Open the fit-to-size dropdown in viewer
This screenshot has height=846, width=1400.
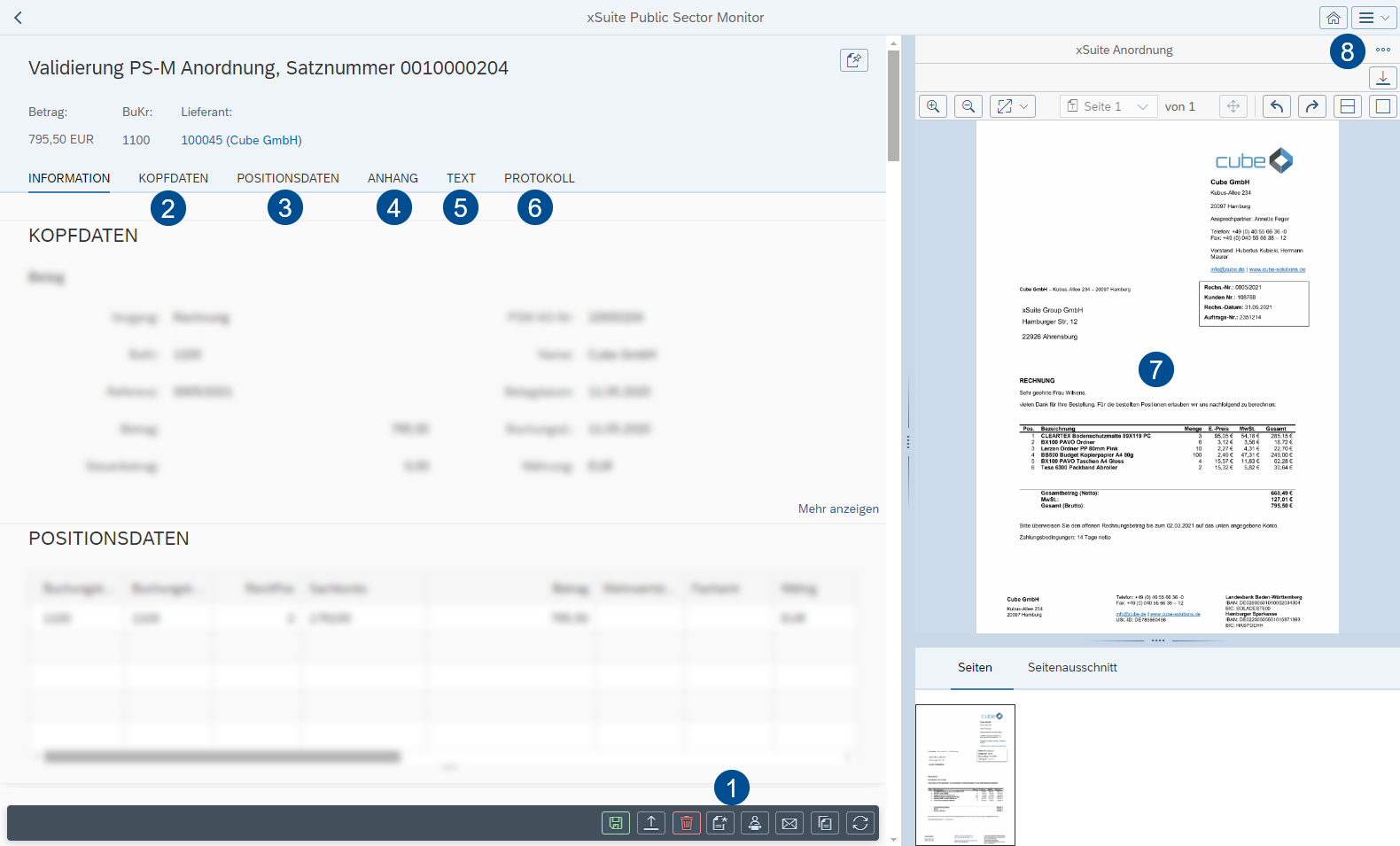[x=1013, y=106]
